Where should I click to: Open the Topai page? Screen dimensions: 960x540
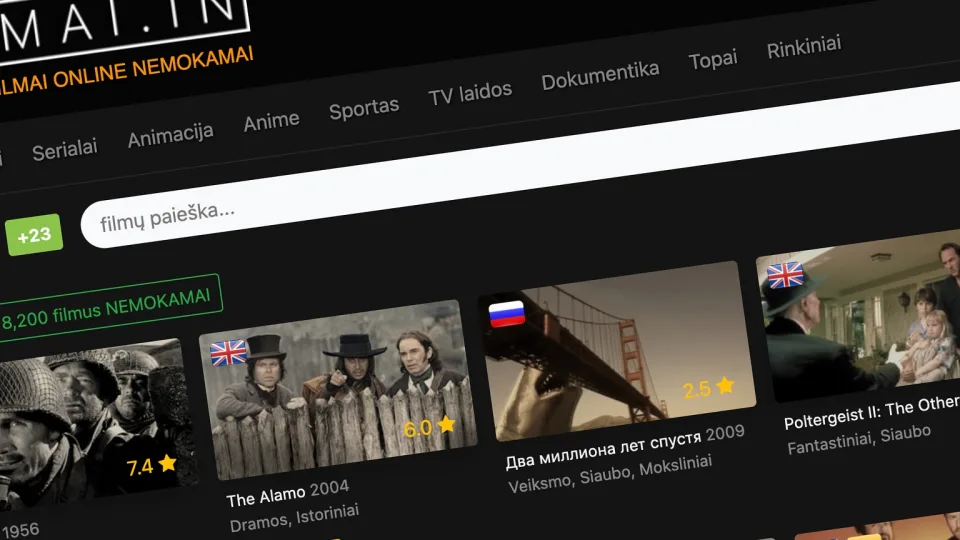click(x=713, y=59)
